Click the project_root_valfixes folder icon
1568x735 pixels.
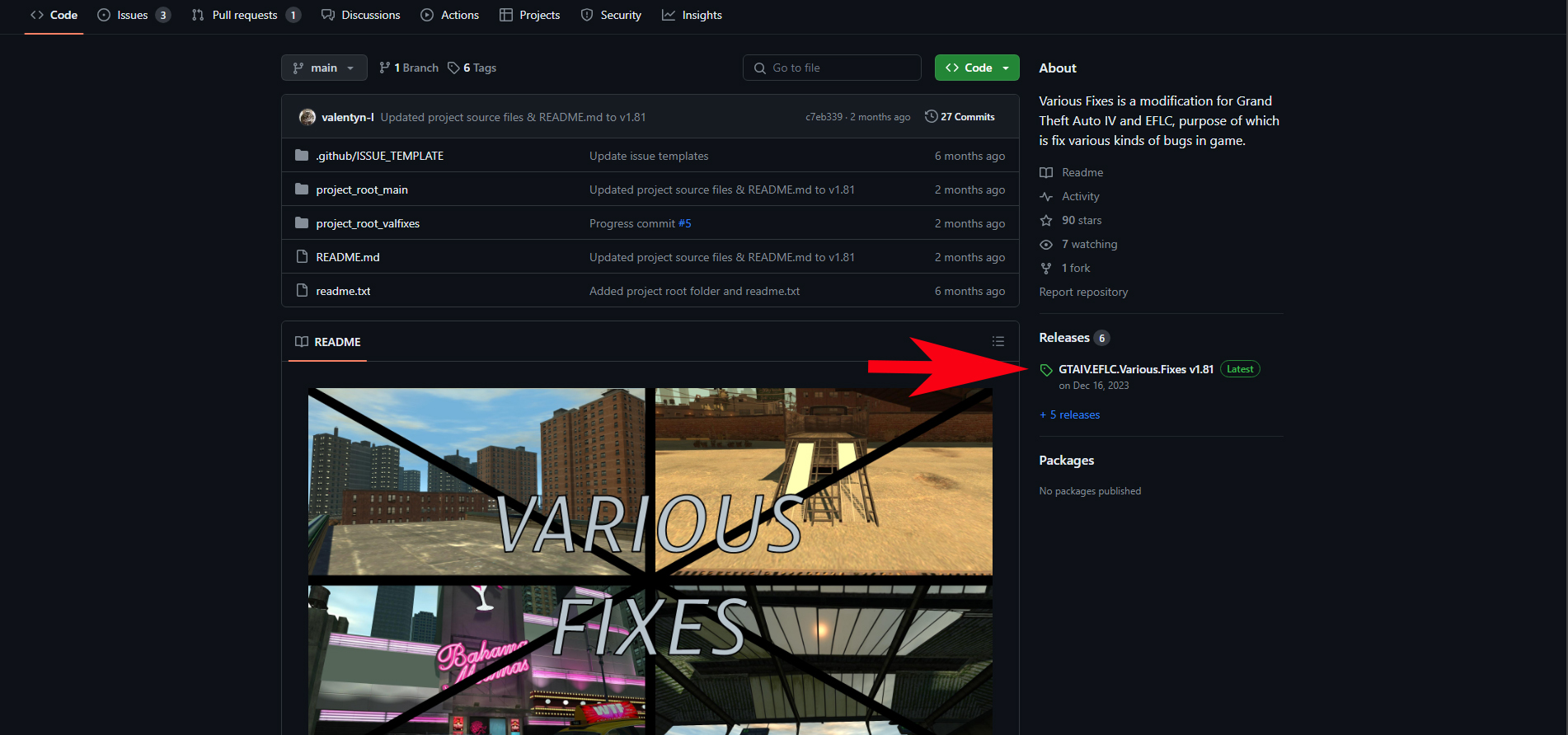click(x=302, y=223)
